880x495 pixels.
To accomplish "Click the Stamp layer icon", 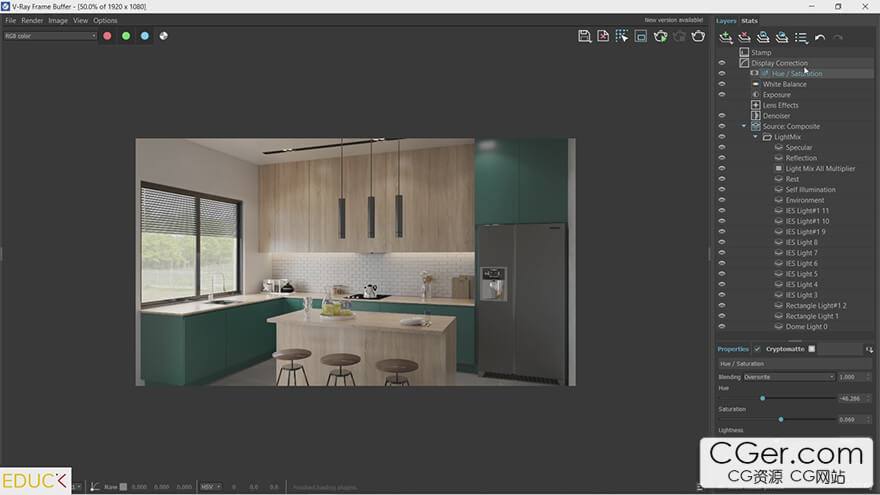I will pyautogui.click(x=744, y=52).
